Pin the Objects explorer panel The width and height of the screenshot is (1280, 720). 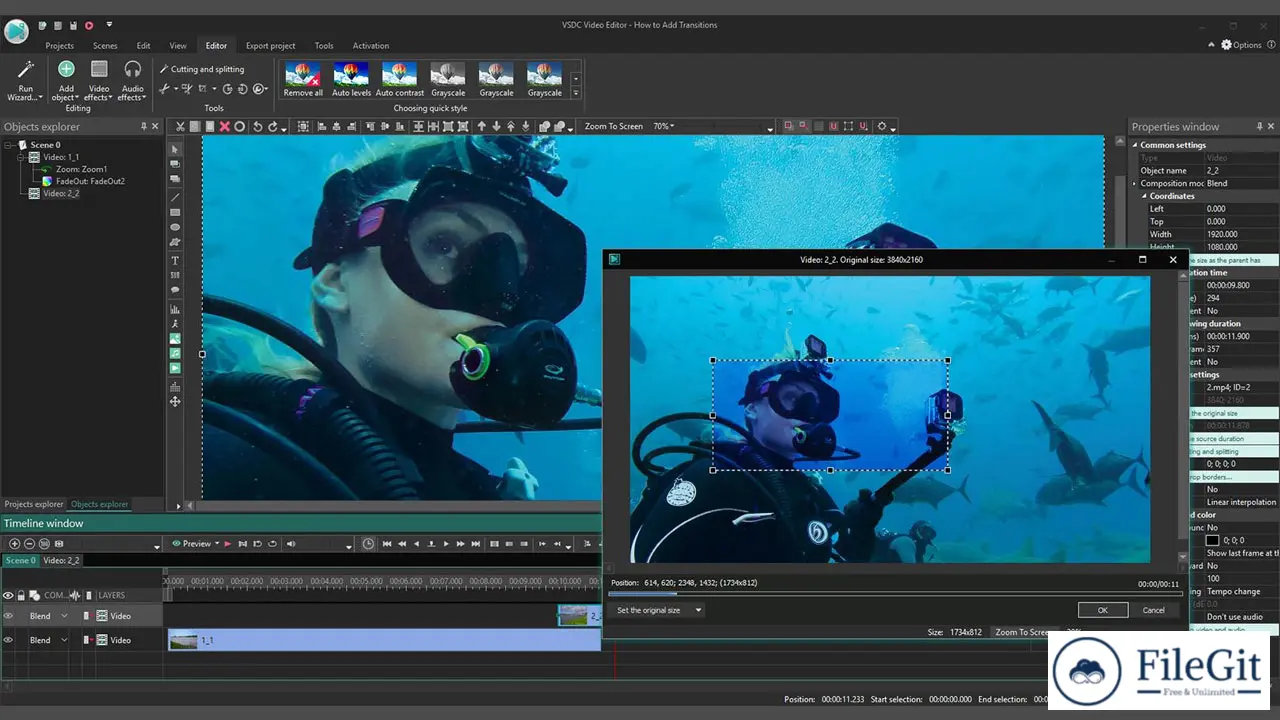pyautogui.click(x=143, y=126)
